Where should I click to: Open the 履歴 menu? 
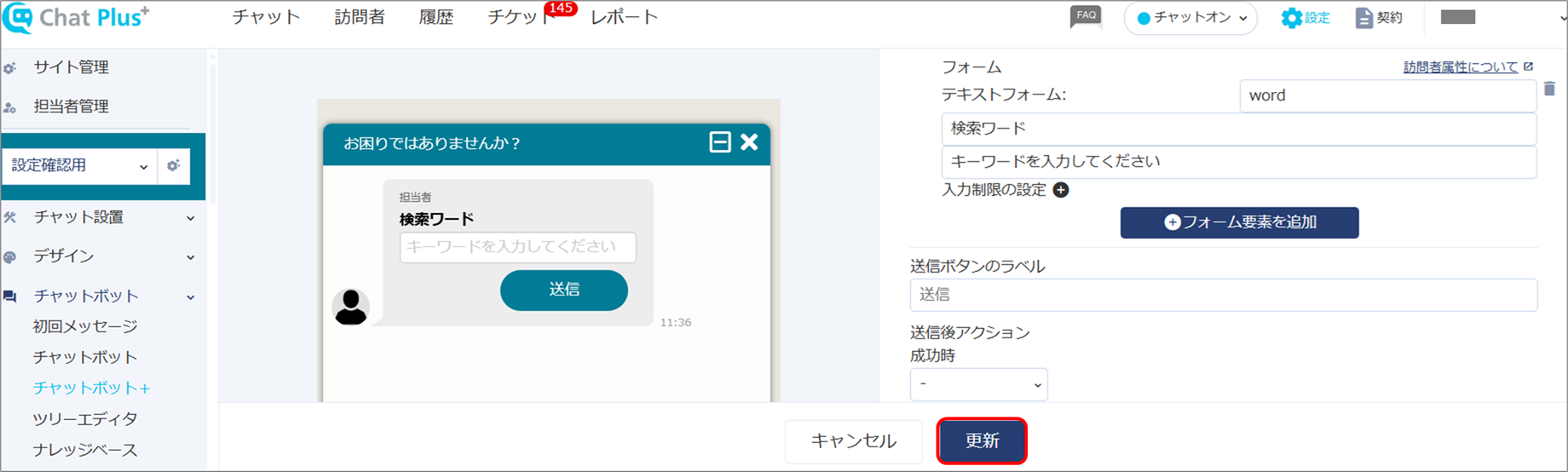[436, 18]
